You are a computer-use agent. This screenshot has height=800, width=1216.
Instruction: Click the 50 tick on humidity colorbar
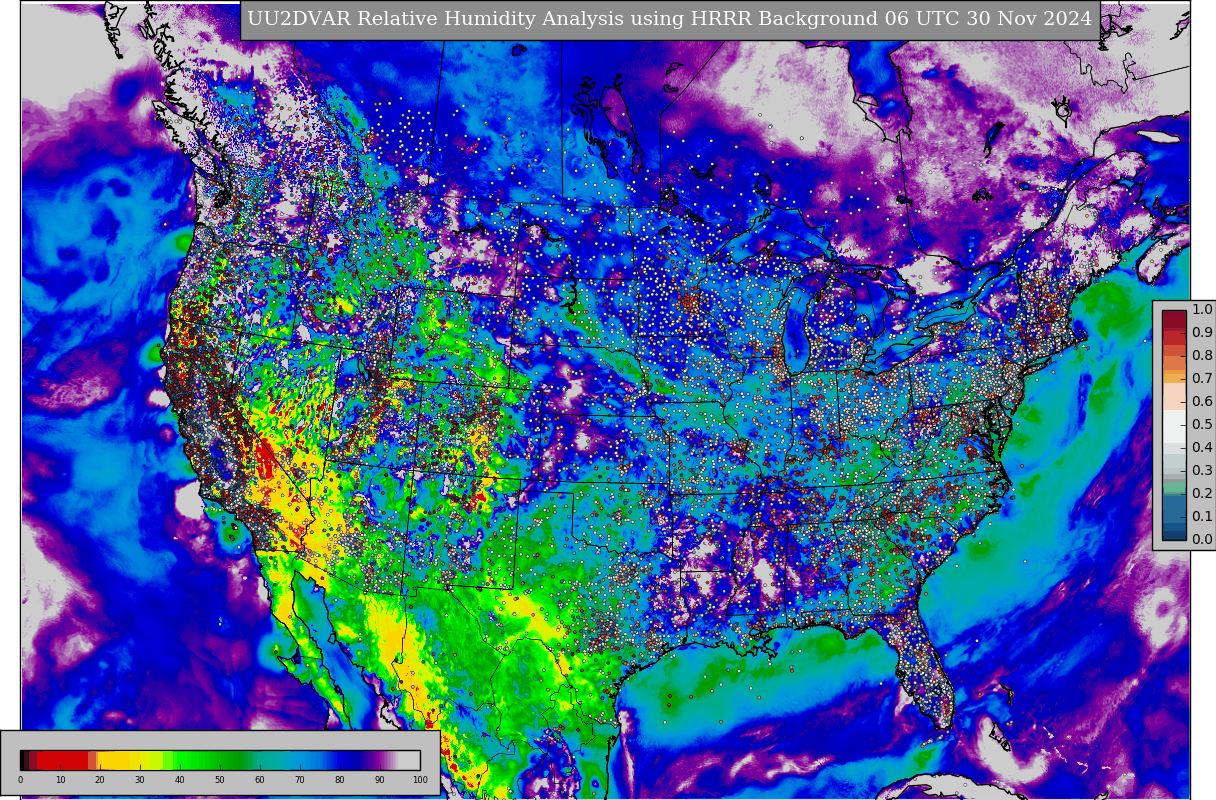(220, 780)
